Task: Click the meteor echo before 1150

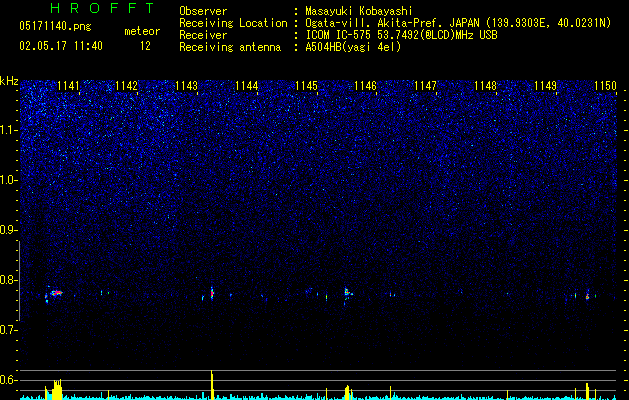Action: tap(587, 296)
